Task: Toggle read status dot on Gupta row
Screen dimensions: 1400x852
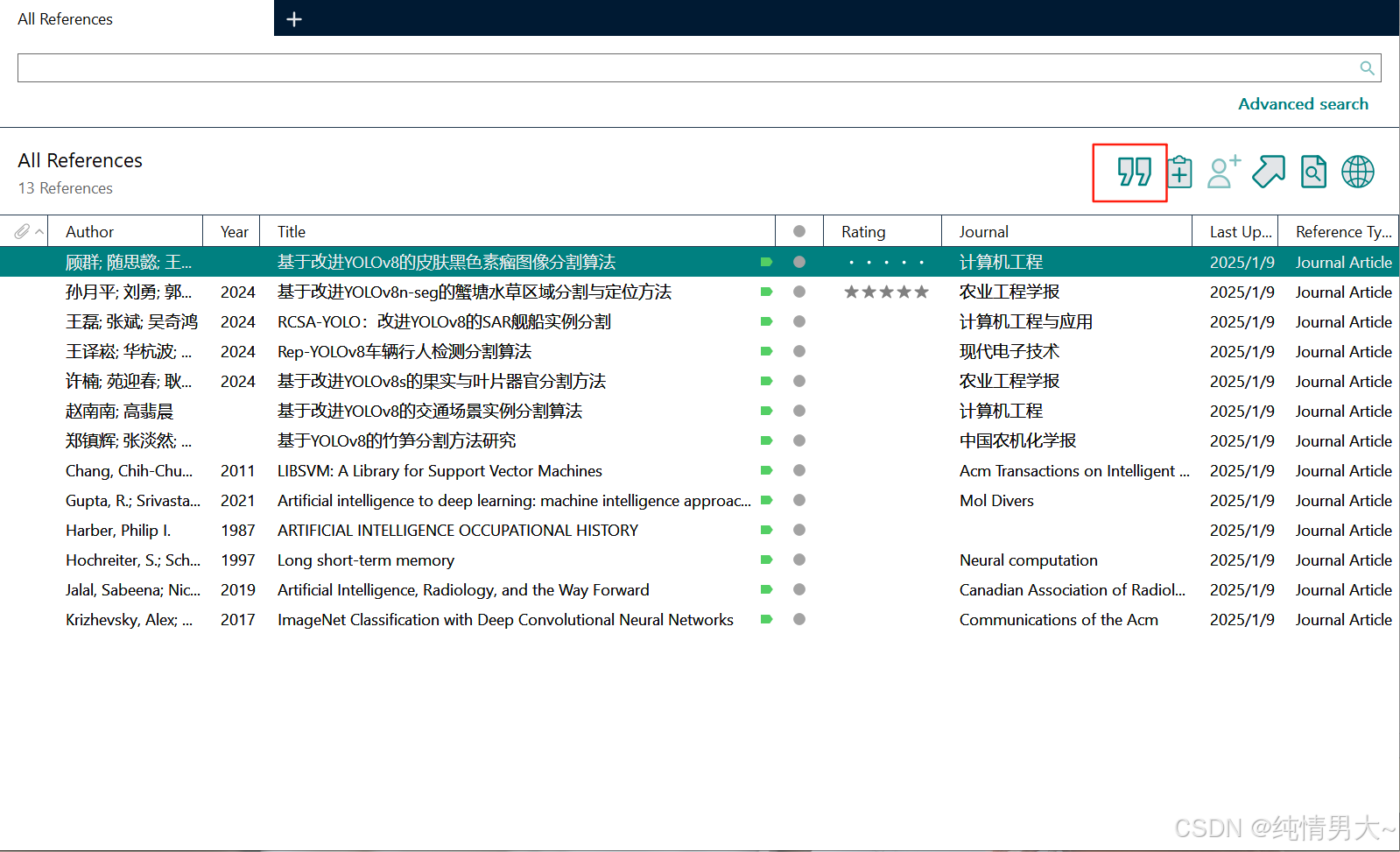Action: [x=799, y=500]
